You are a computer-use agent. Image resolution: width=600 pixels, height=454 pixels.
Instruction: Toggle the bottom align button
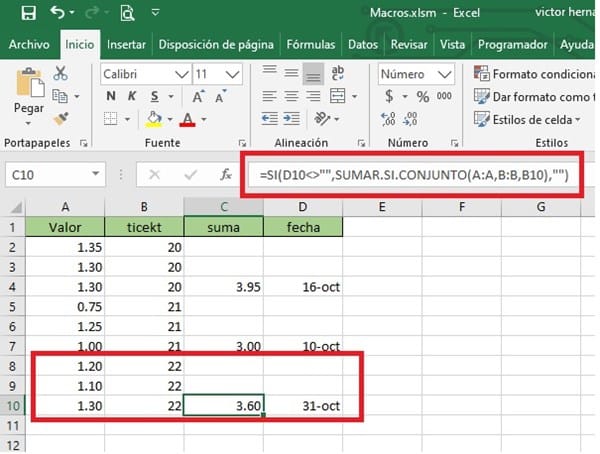tap(313, 73)
